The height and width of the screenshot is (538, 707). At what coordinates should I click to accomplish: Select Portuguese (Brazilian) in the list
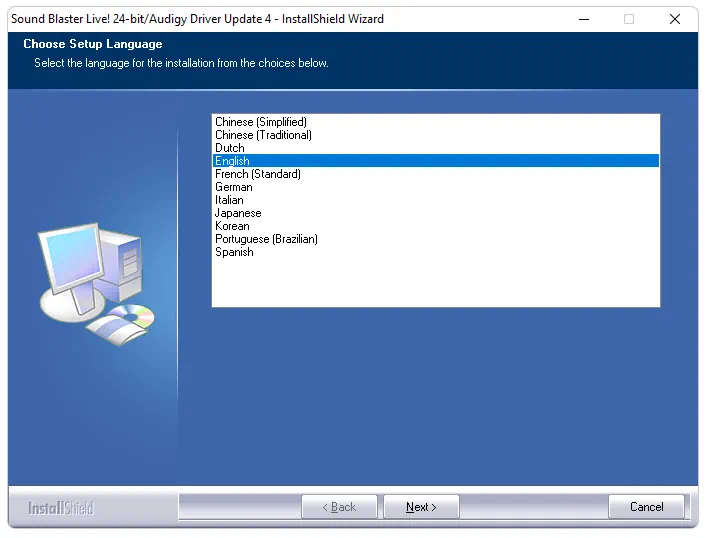(x=266, y=239)
